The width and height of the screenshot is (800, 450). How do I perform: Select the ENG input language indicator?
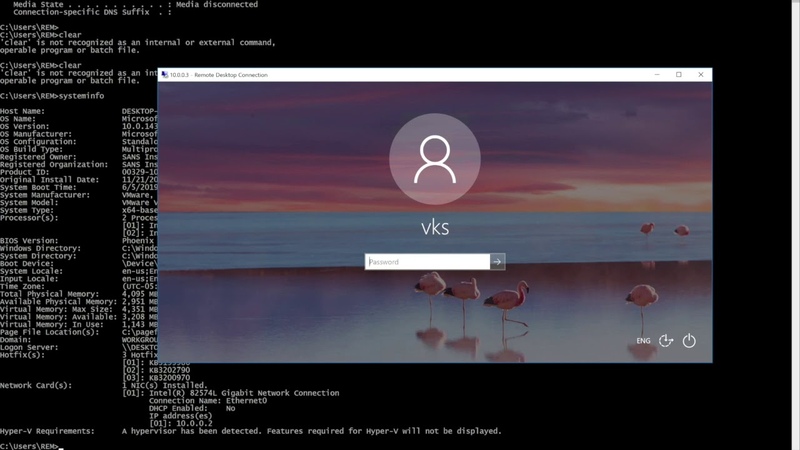643,341
